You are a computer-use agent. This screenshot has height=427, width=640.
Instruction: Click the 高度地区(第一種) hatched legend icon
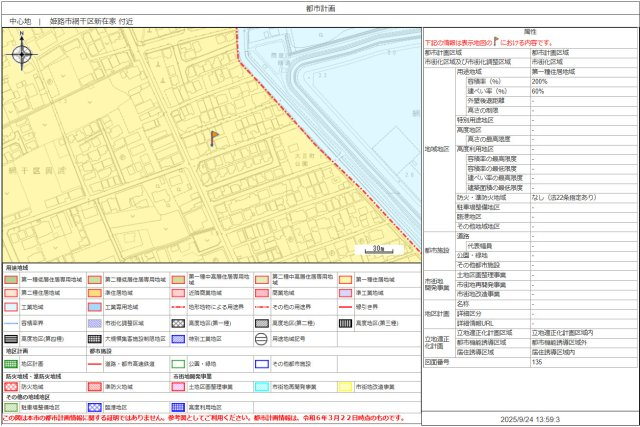click(179, 324)
